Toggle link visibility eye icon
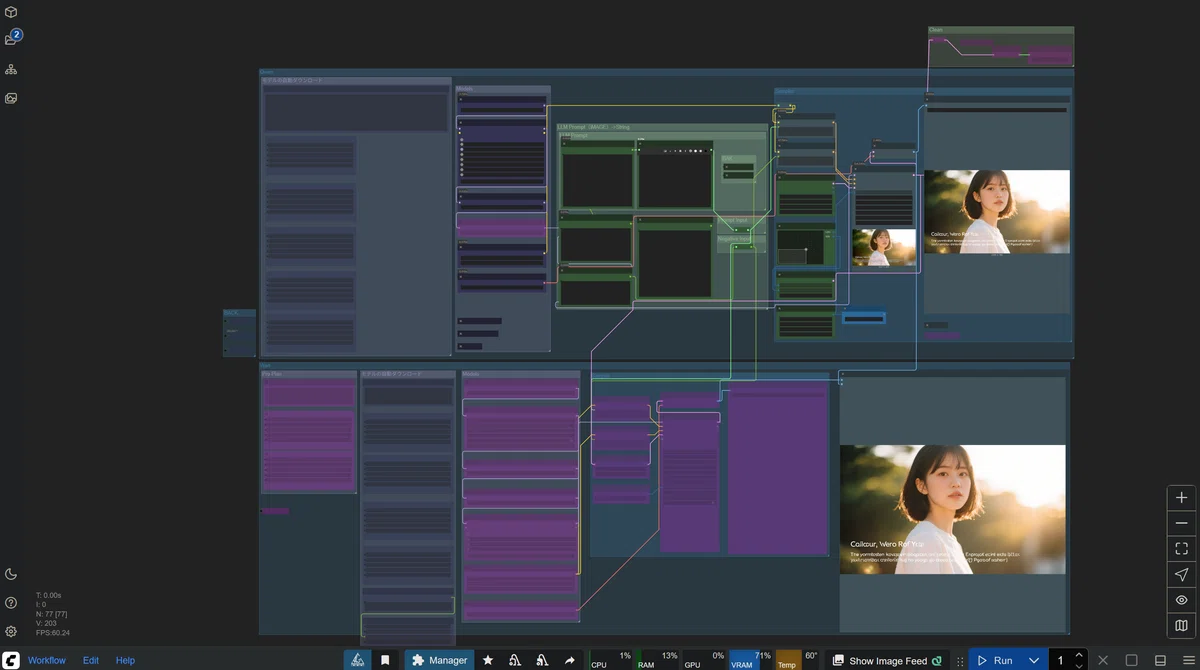The image size is (1200, 670). 1181,600
